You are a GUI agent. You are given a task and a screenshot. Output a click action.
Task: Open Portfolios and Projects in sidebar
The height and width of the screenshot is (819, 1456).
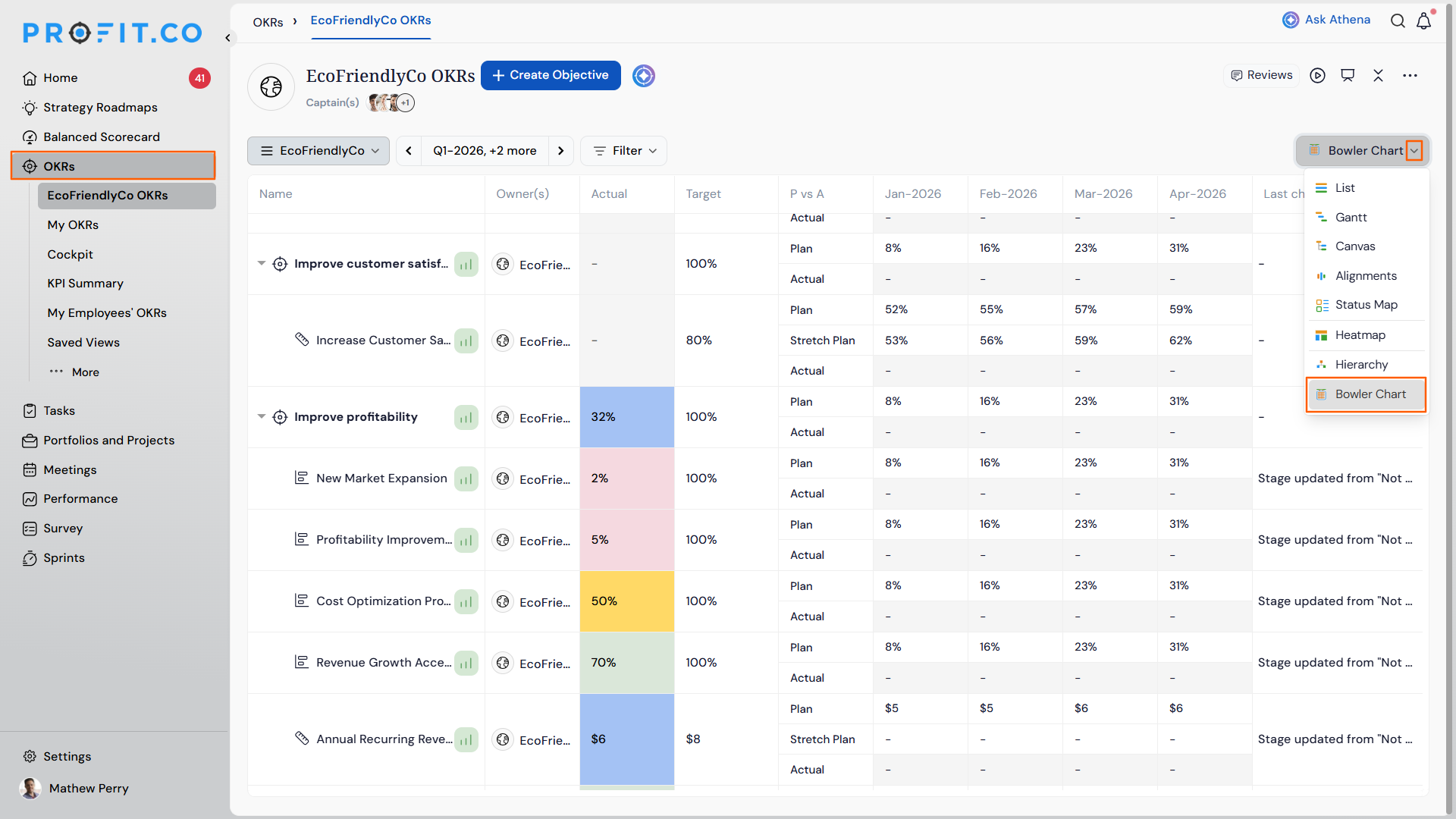(108, 441)
